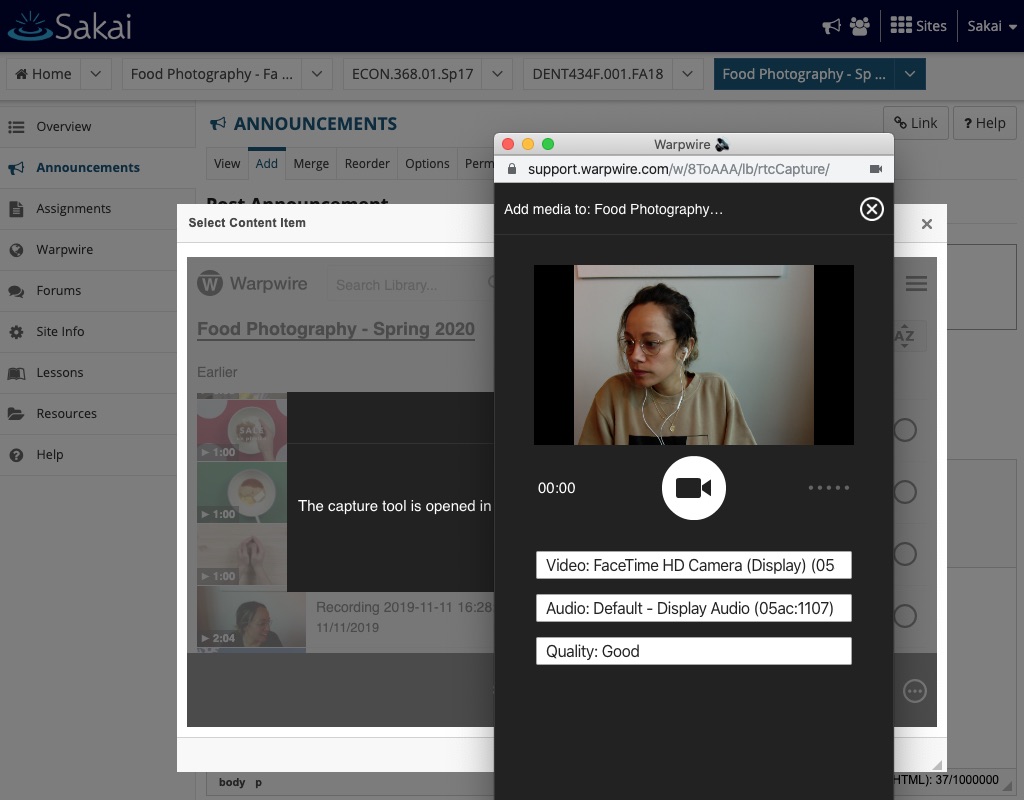Click the lock icon beside support.warpwire.com
1024x800 pixels.
[x=512, y=169]
